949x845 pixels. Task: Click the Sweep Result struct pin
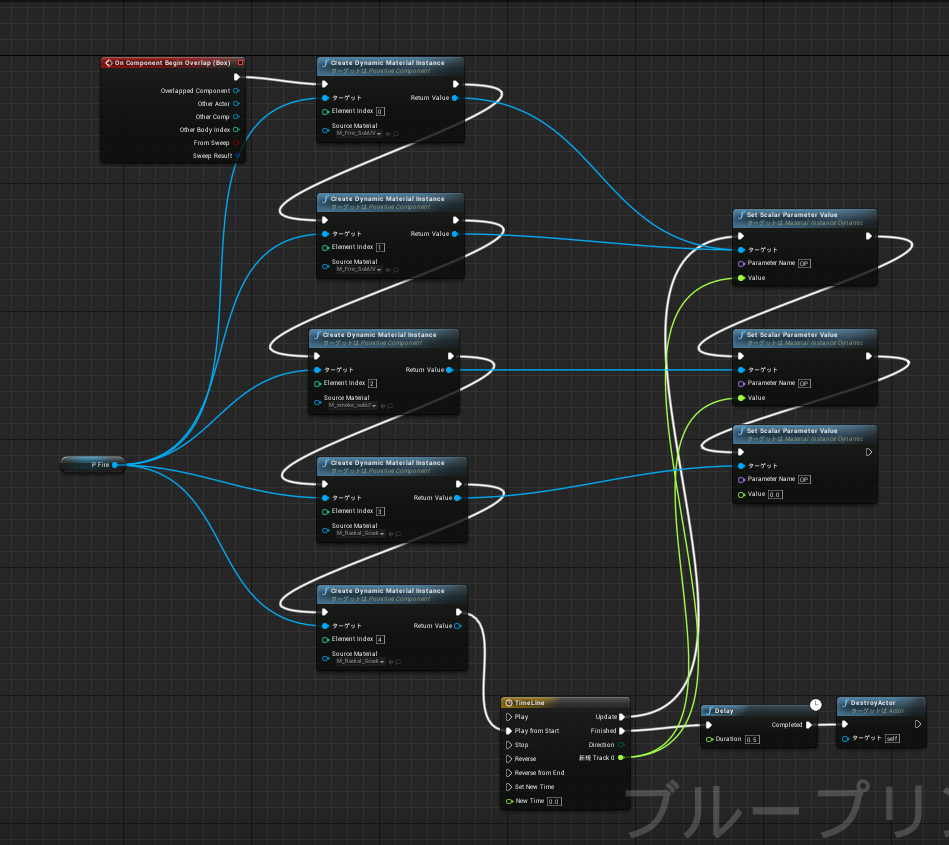[237, 156]
